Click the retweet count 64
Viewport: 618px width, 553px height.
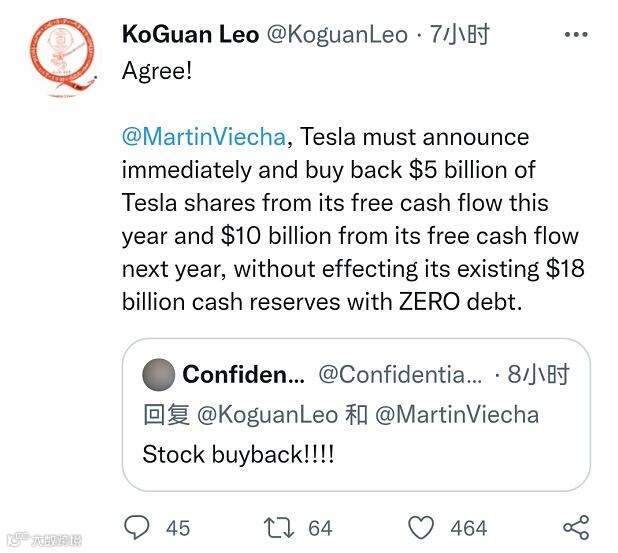coord(320,527)
